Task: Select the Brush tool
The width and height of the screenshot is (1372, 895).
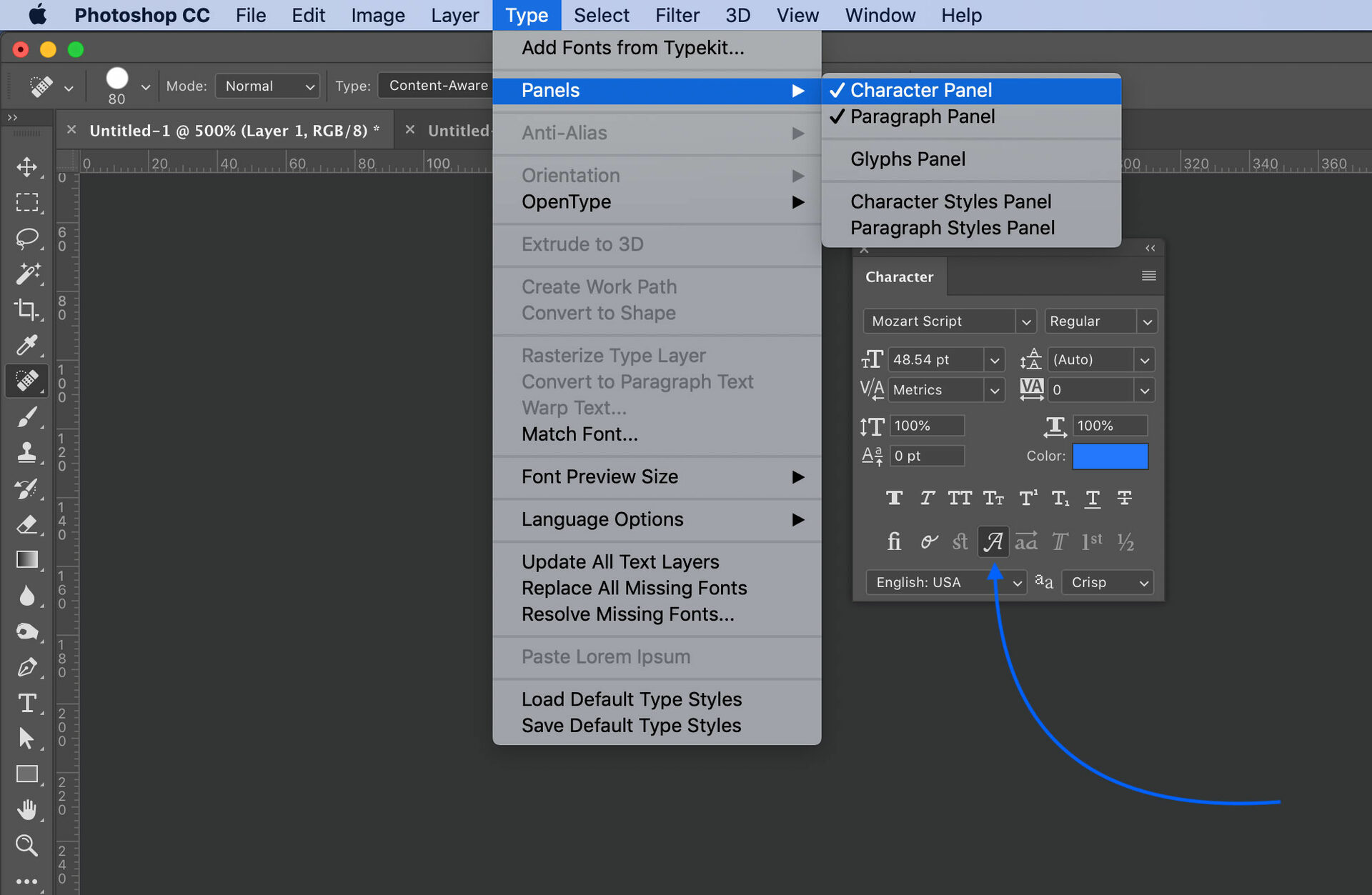Action: pyautogui.click(x=27, y=417)
